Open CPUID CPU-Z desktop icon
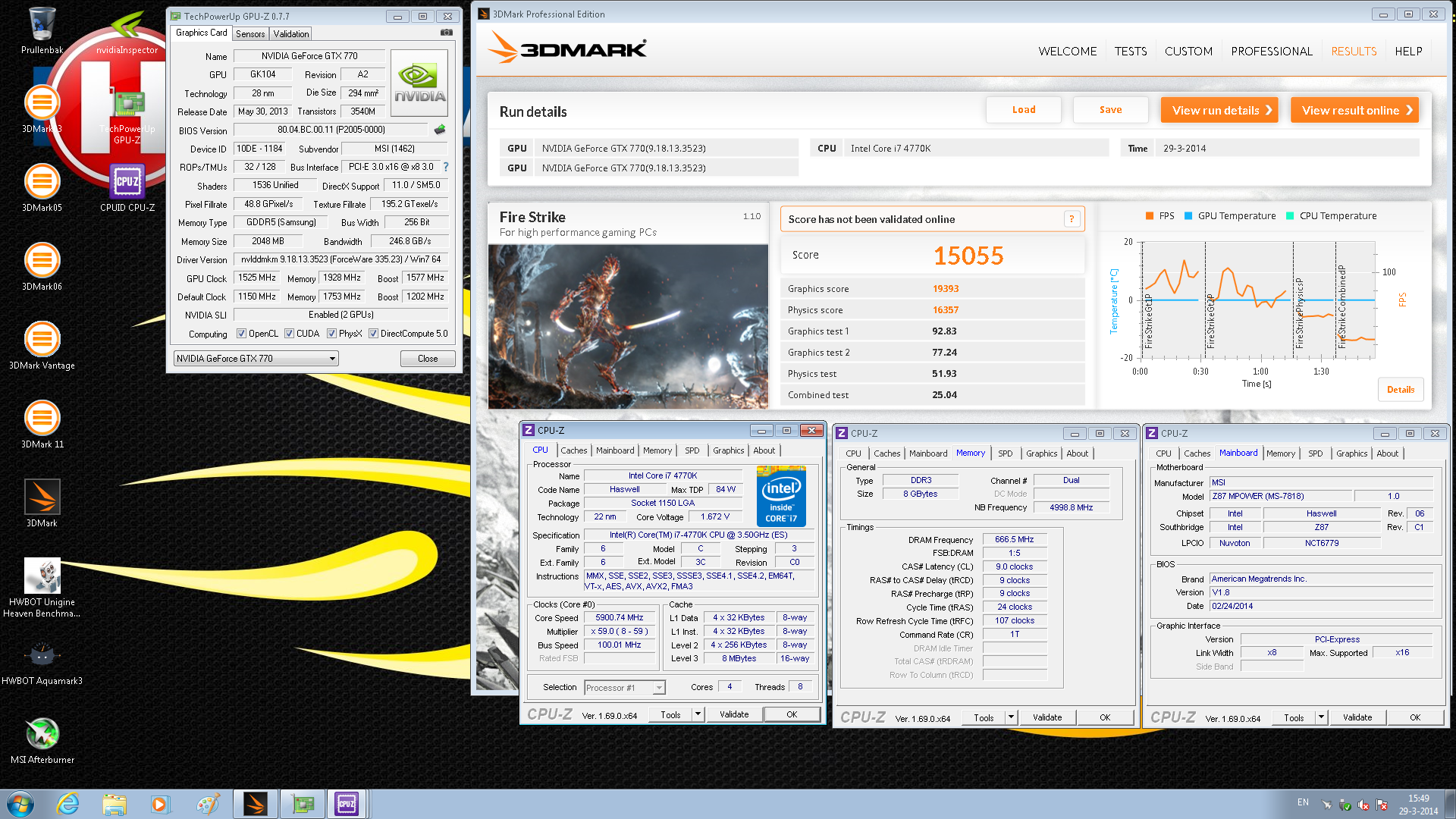 click(127, 189)
